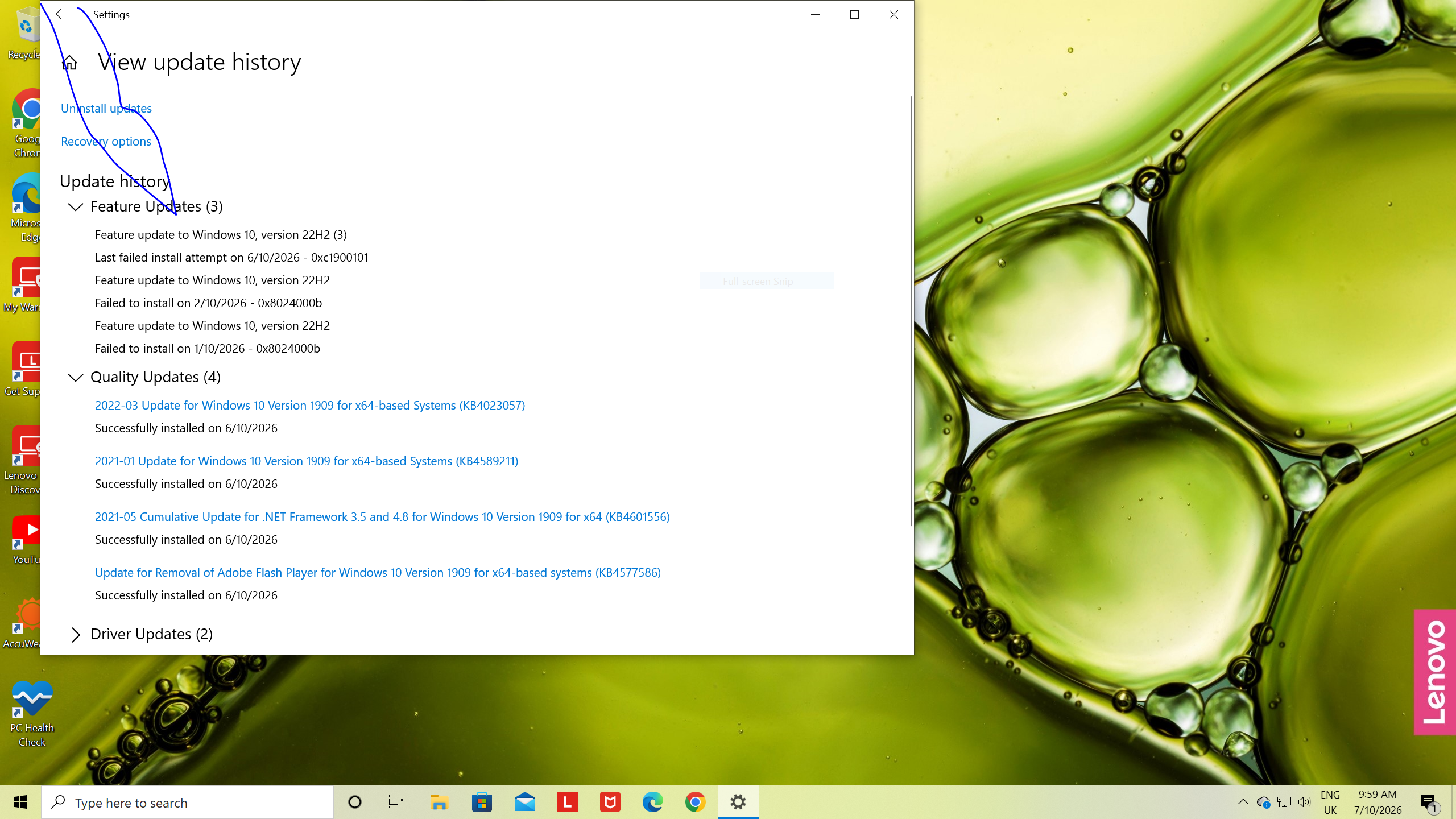Select 'Failed to install on 2/10/2026' line
This screenshot has width=1456, height=819.
click(x=209, y=303)
